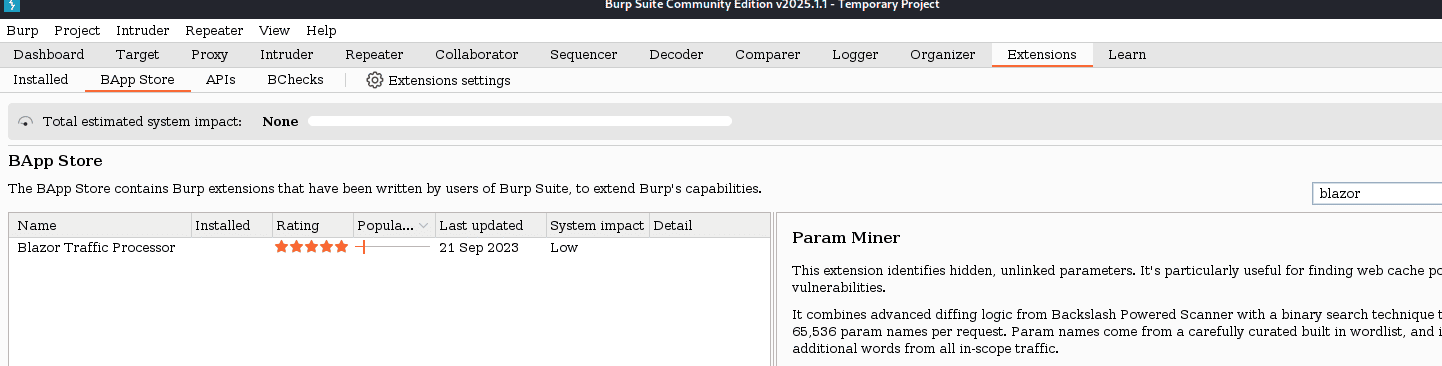Click the 'Param Miner' detail heading

[x=846, y=238]
